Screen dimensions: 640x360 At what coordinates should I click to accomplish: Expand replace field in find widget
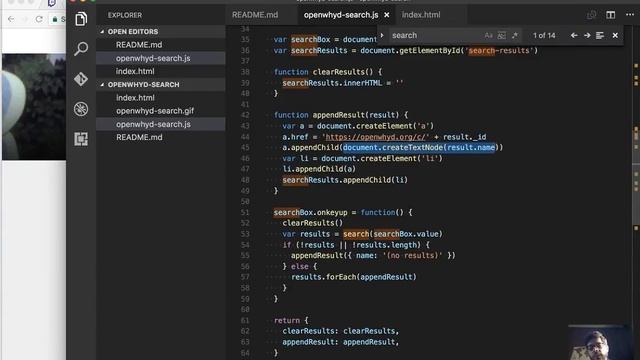[x=382, y=36]
